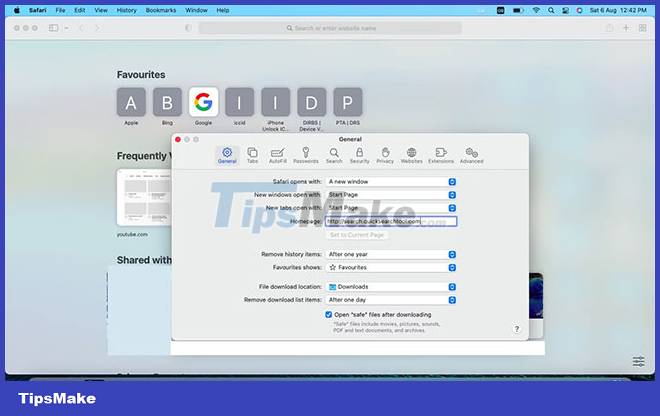This screenshot has height=416, width=660.
Task: Open the Safari menu
Action: click(37, 10)
